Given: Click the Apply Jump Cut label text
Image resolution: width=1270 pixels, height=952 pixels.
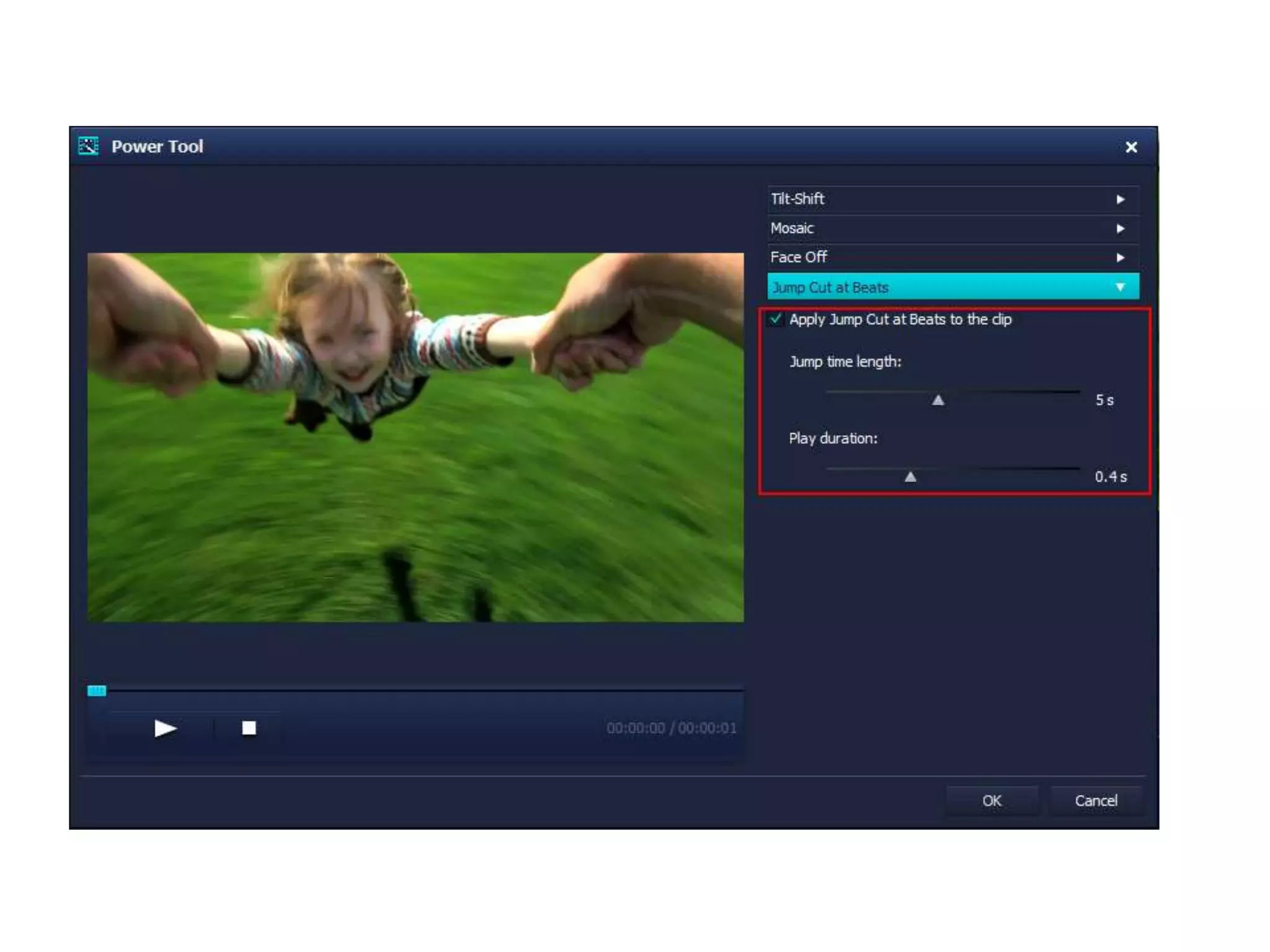Looking at the screenshot, I should [x=900, y=319].
